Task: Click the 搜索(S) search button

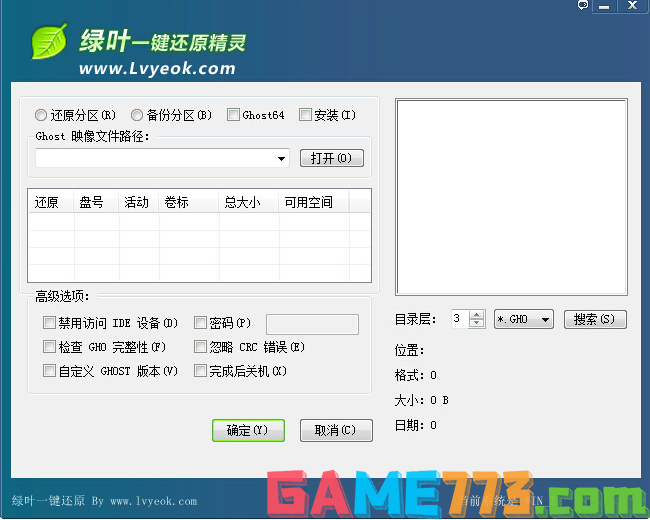Action: pos(595,320)
